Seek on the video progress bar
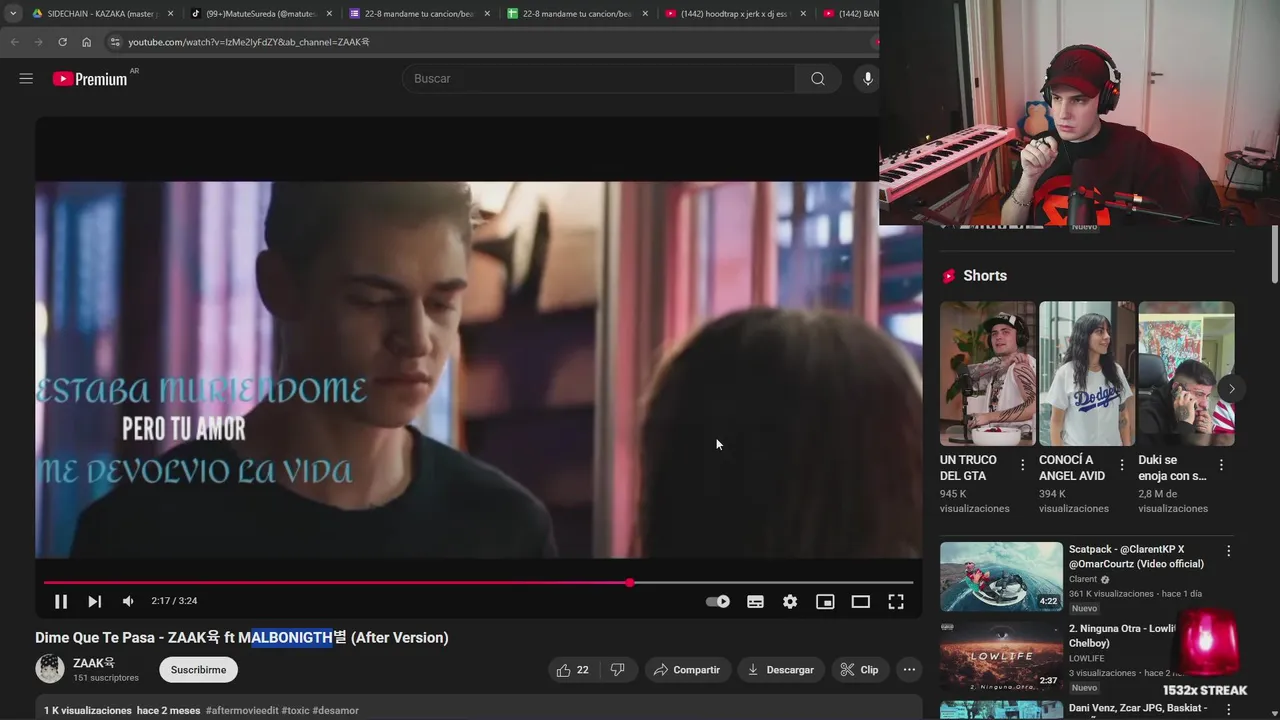Viewport: 1280px width, 720px height. [x=478, y=582]
